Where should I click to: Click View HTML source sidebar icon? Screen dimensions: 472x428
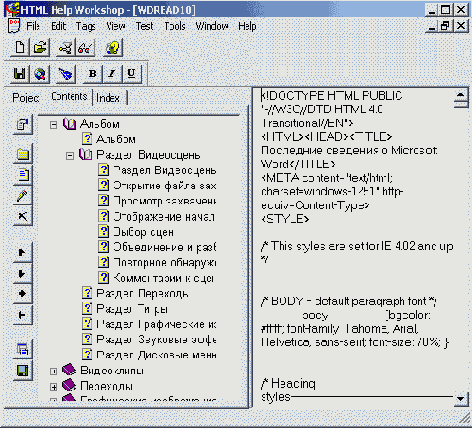[23, 350]
